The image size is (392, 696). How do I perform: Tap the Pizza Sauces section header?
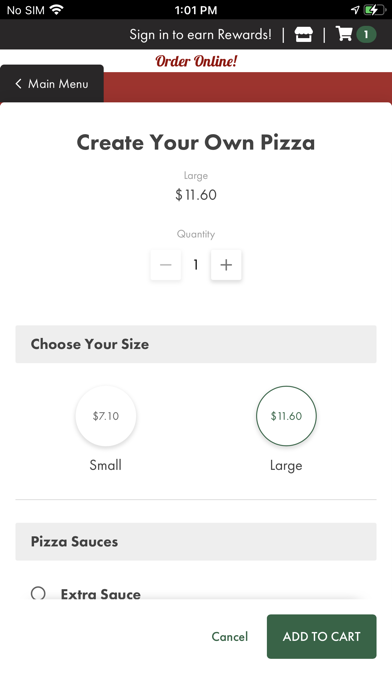pyautogui.click(x=196, y=542)
